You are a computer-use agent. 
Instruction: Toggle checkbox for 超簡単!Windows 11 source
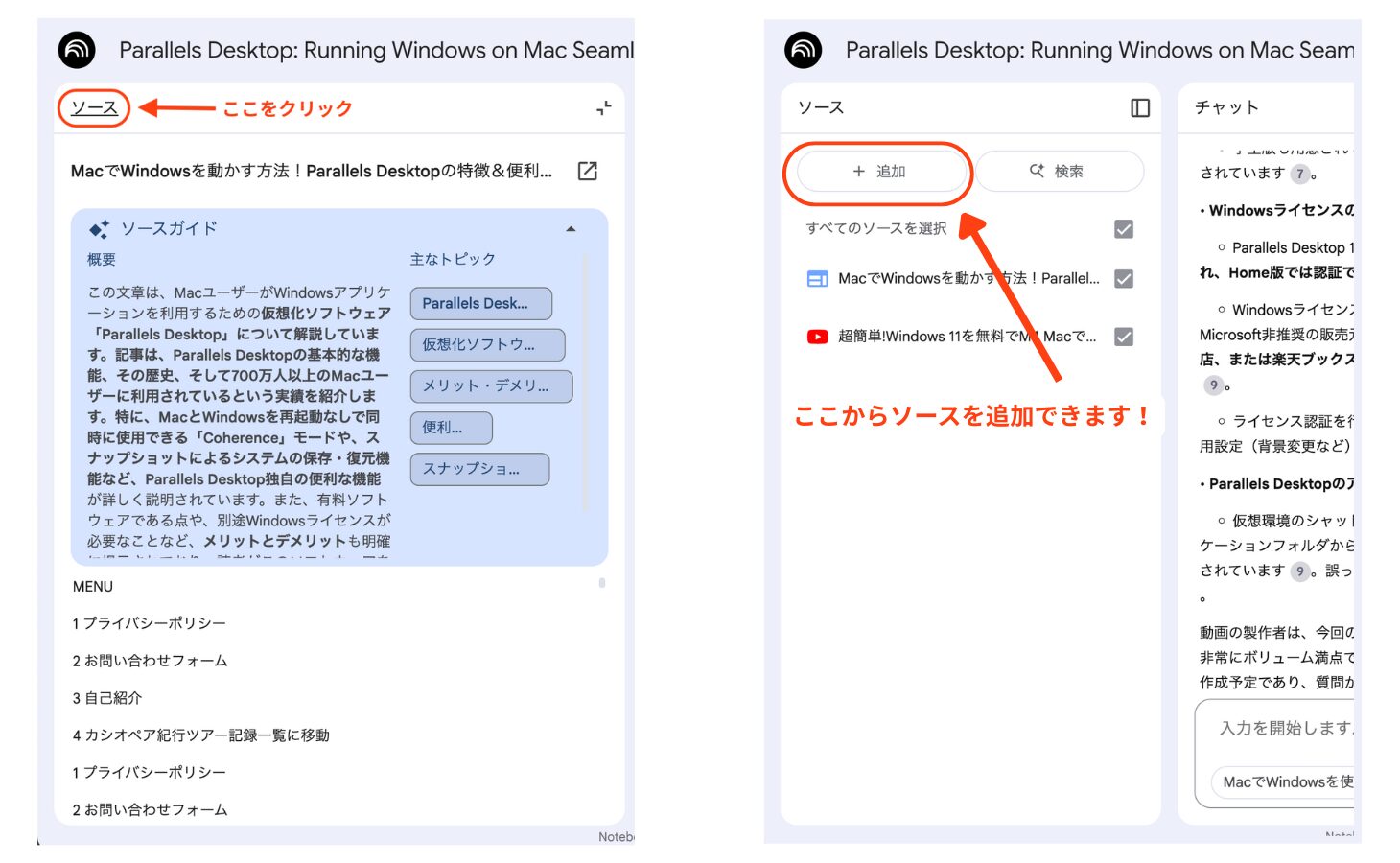1124,337
